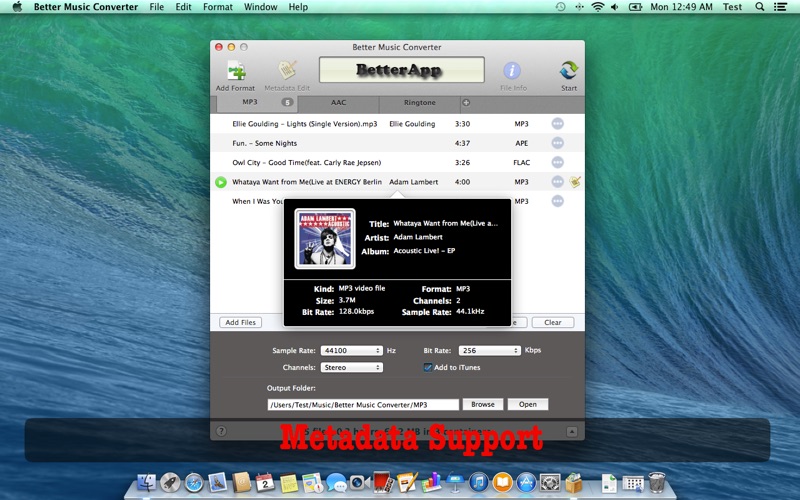Screen dimensions: 800x500
Task: Click the metadata edit icon in Adam Lambert row
Action: pos(575,182)
